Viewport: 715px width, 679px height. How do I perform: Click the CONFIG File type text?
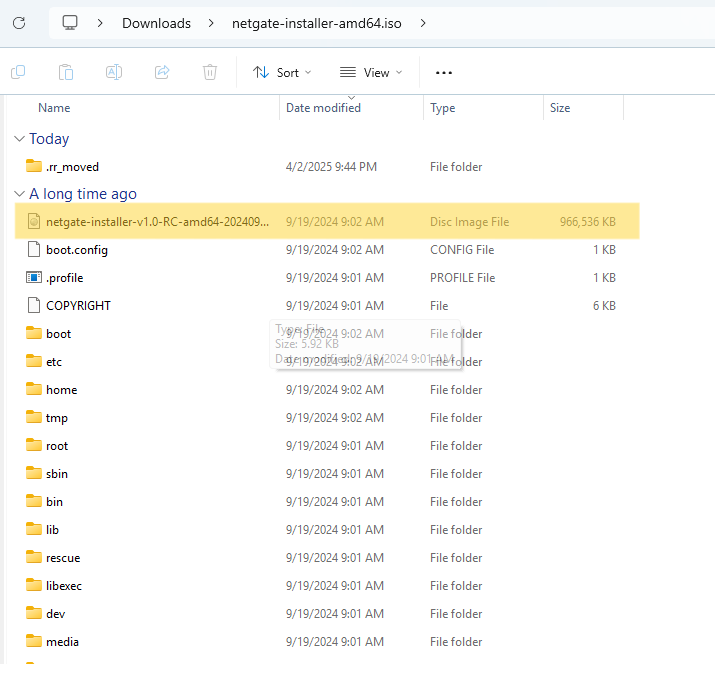462,250
